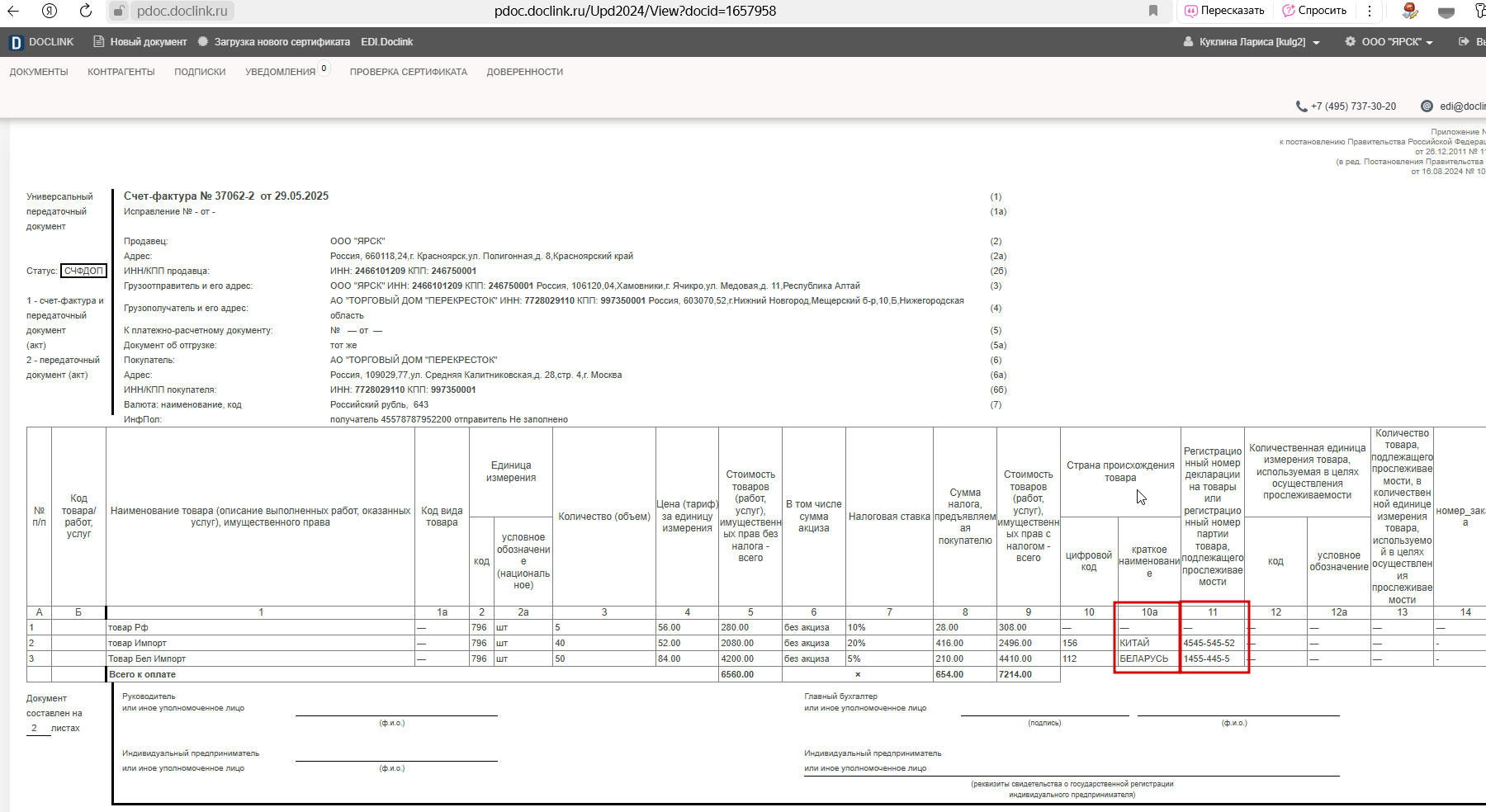Open the Yandex home icon in toolbar
Viewport: 1486px width, 812px height.
[x=50, y=11]
